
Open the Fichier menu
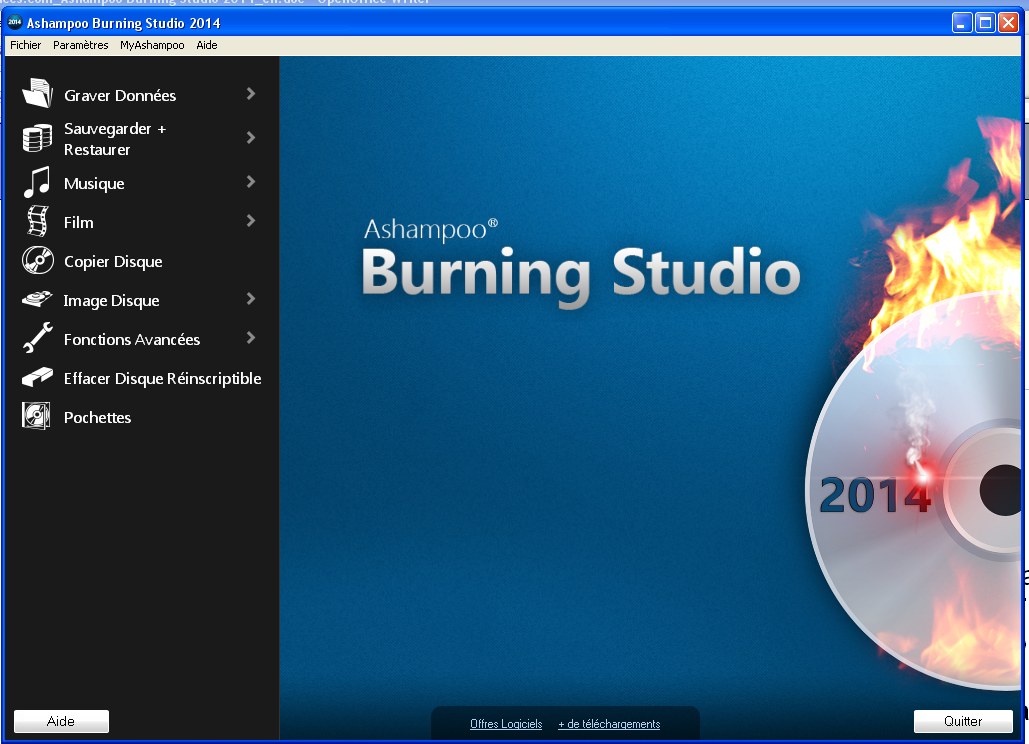[x=26, y=45]
